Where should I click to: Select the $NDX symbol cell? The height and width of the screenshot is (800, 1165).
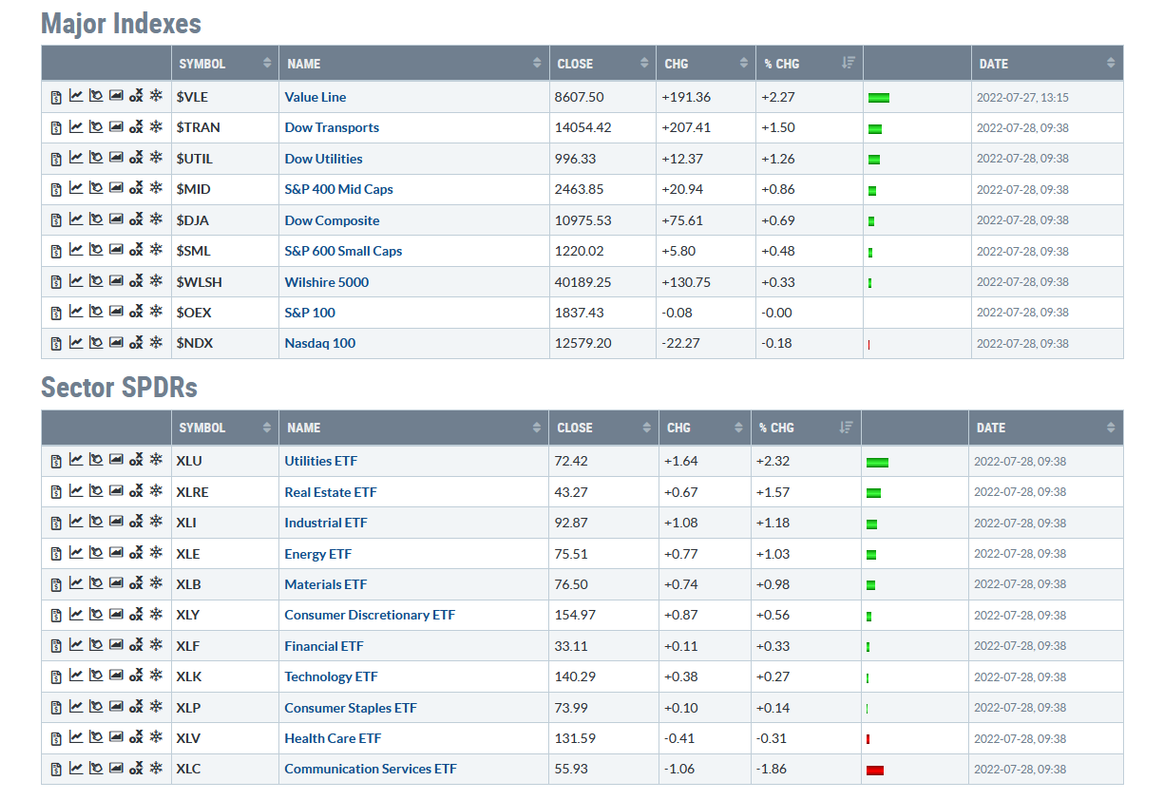click(x=225, y=342)
